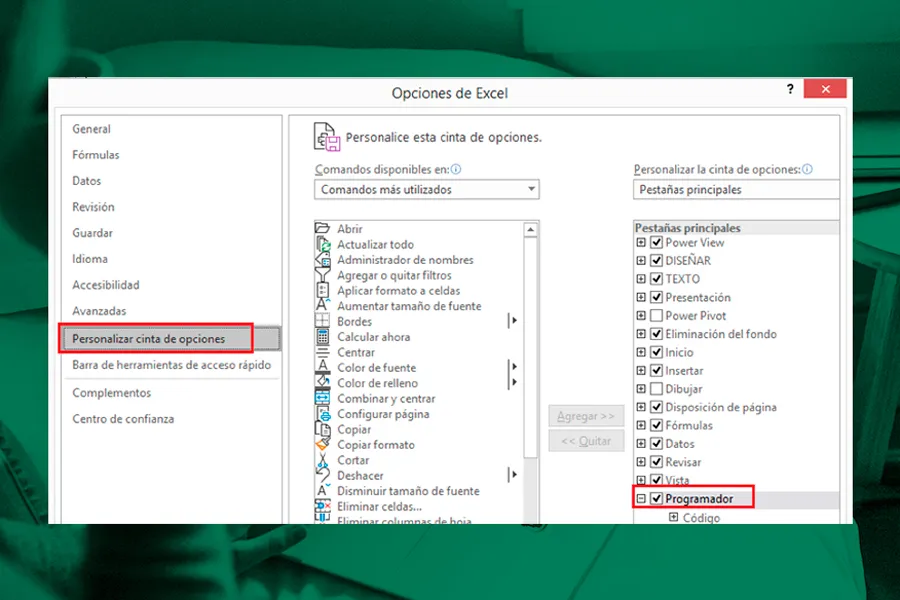Open the Personalizar la cinta de opciones combo box

point(736,190)
